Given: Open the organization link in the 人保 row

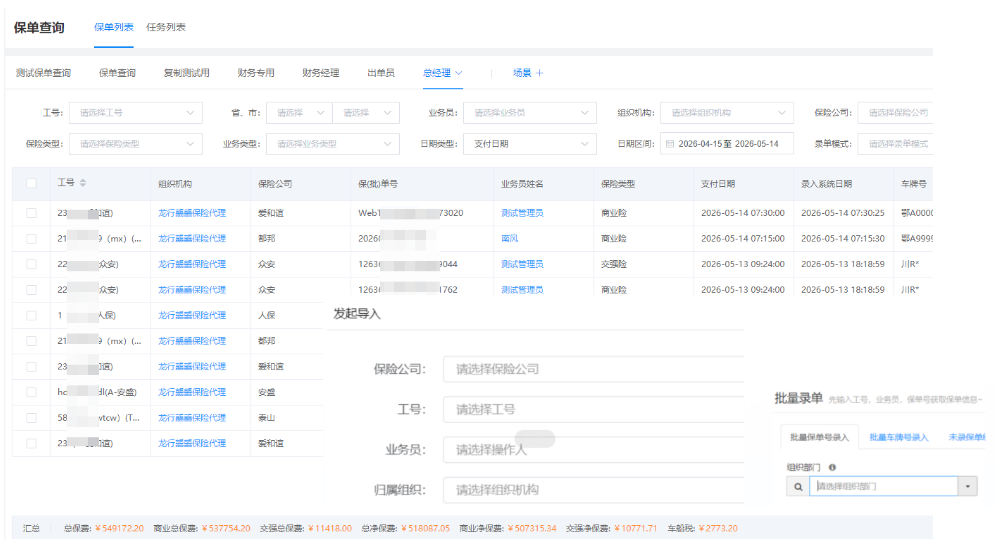Looking at the screenshot, I should point(192,315).
